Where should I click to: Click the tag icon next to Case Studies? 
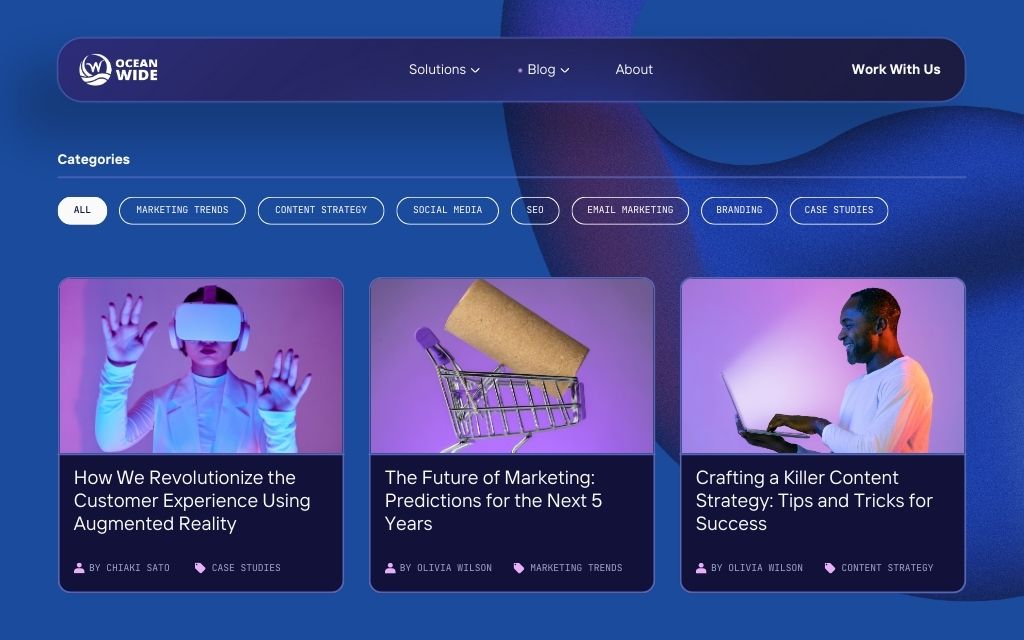tap(200, 568)
